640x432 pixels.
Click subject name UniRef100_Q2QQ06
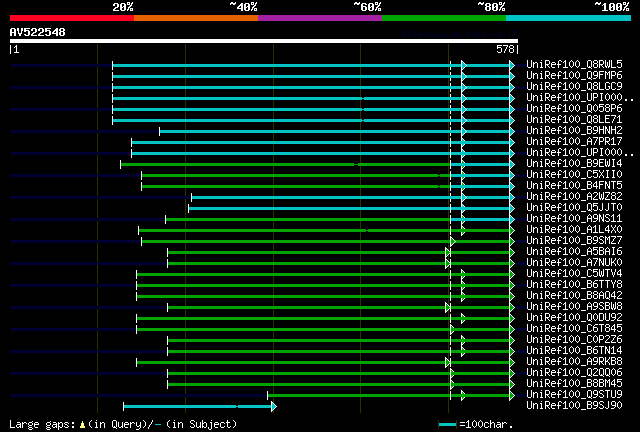click(574, 373)
